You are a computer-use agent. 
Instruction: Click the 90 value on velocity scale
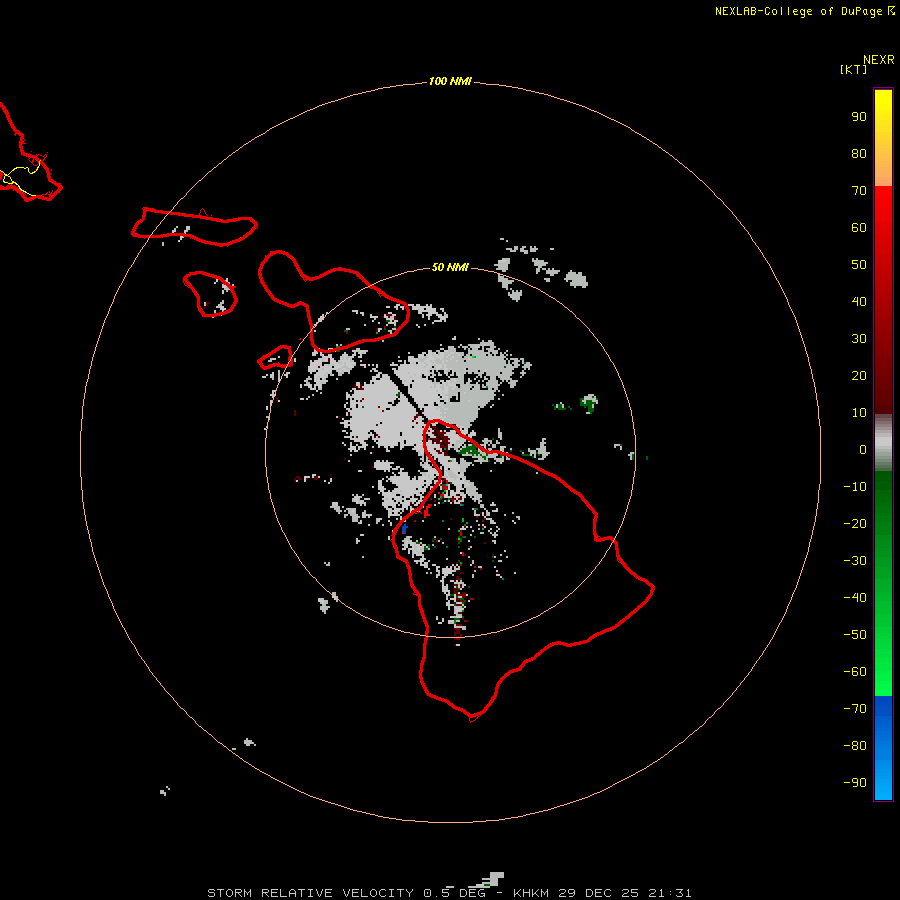point(859,117)
